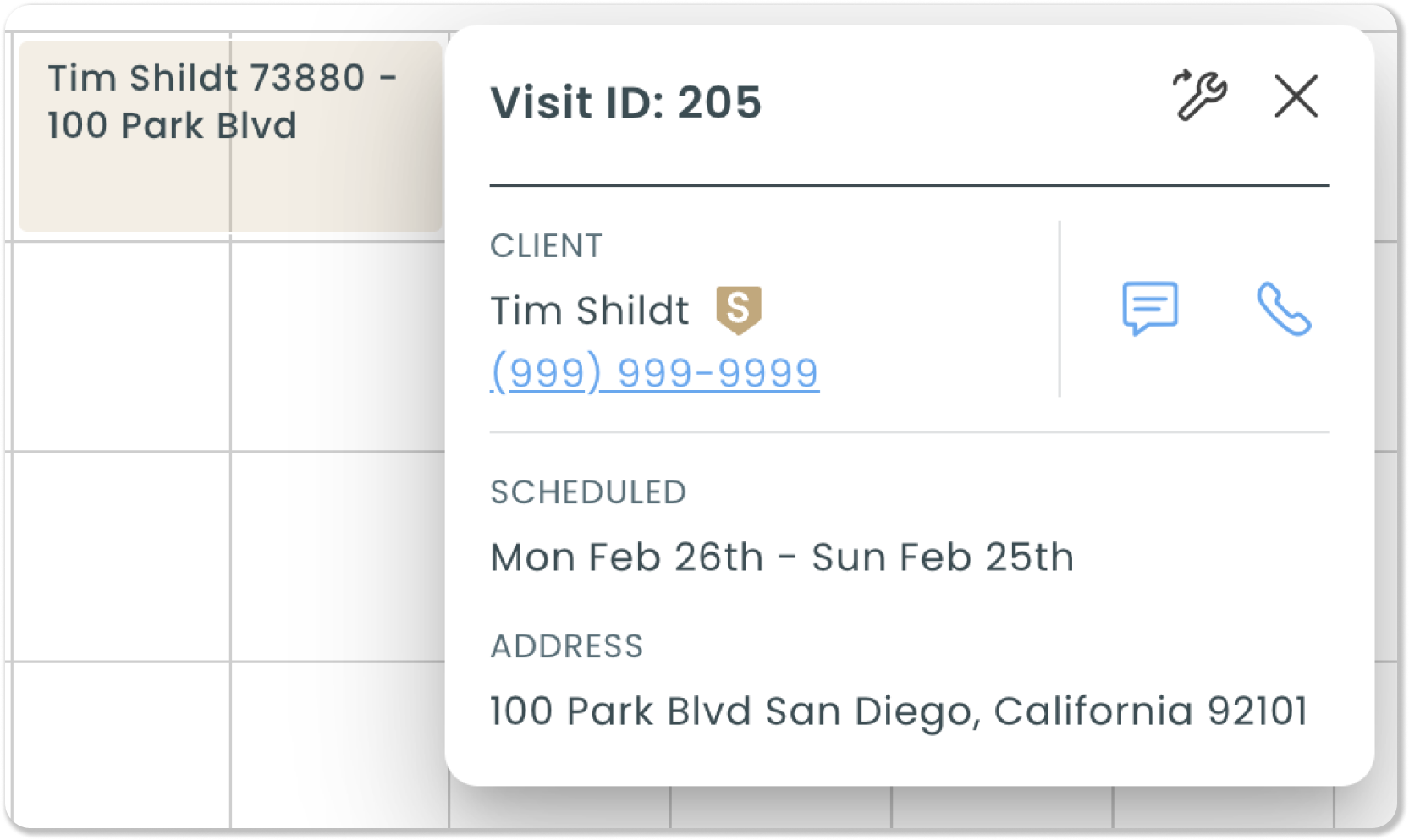Image resolution: width=1409 pixels, height=840 pixels.
Task: Close the Visit ID 205 popup
Action: [x=1296, y=96]
